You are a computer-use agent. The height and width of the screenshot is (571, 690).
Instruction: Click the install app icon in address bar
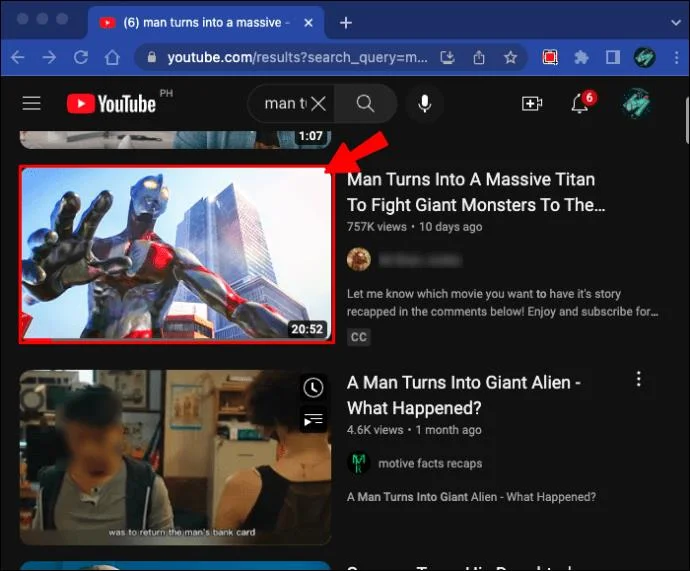tap(447, 57)
